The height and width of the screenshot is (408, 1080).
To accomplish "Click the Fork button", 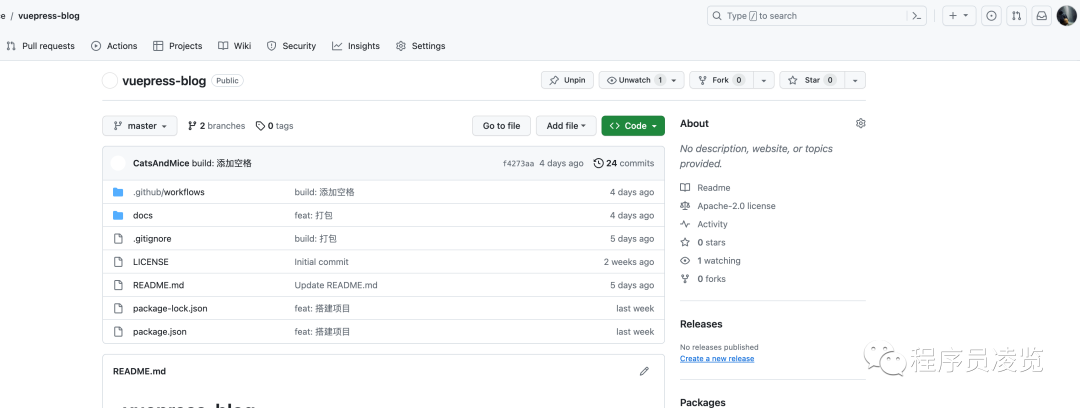I will tap(722, 81).
